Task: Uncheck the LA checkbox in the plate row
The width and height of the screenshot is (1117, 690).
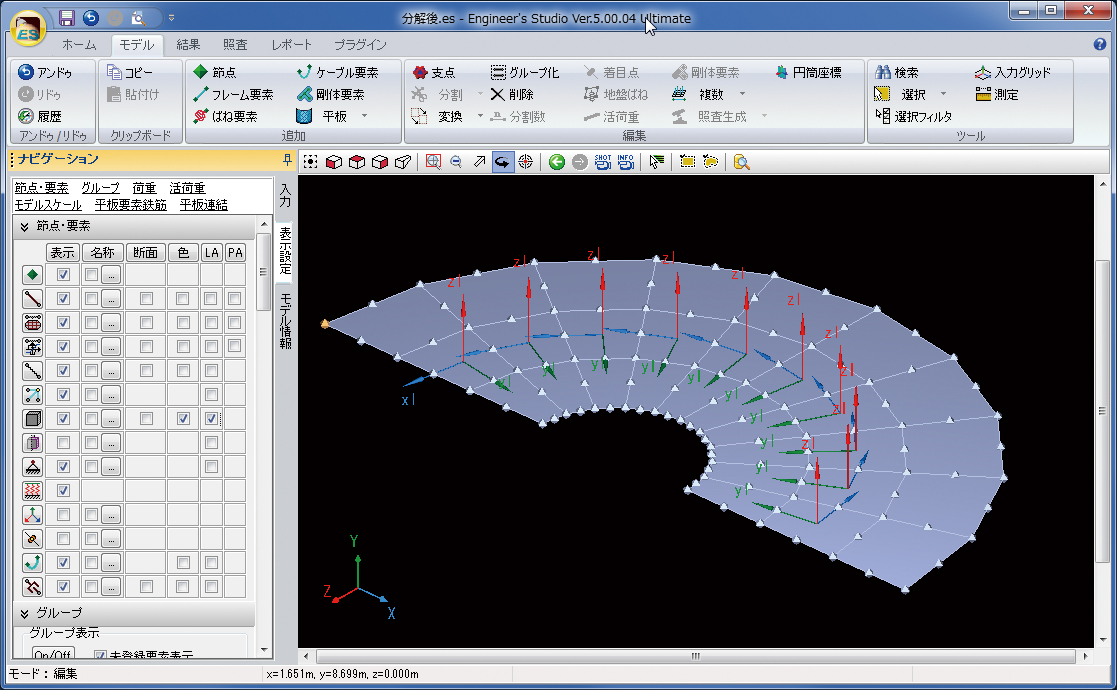Action: [211, 419]
